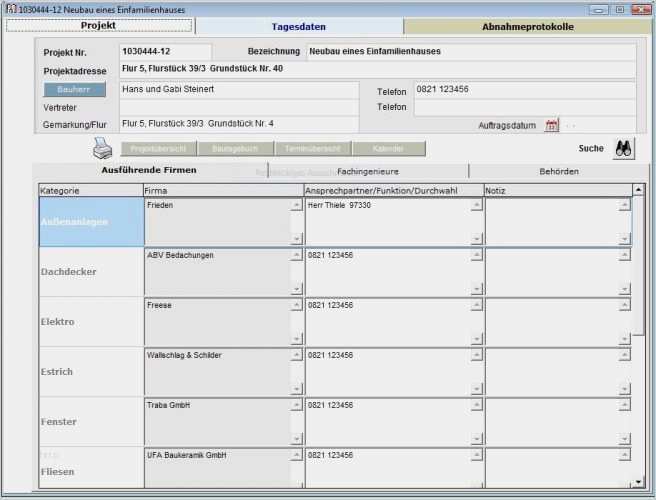
Task: Click the application icon in the title bar
Action: pyautogui.click(x=11, y=9)
